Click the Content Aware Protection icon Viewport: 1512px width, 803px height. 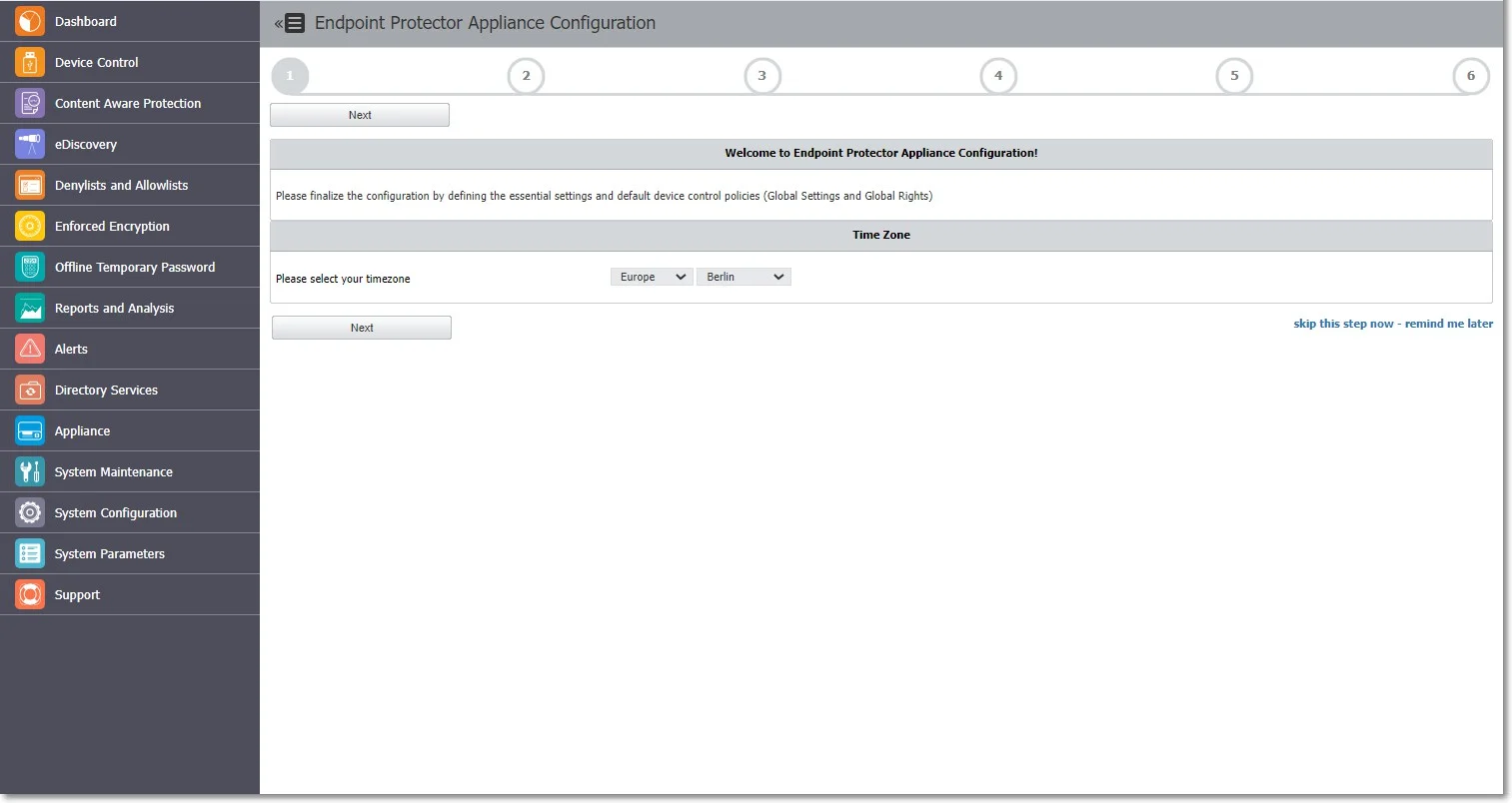pyautogui.click(x=30, y=103)
